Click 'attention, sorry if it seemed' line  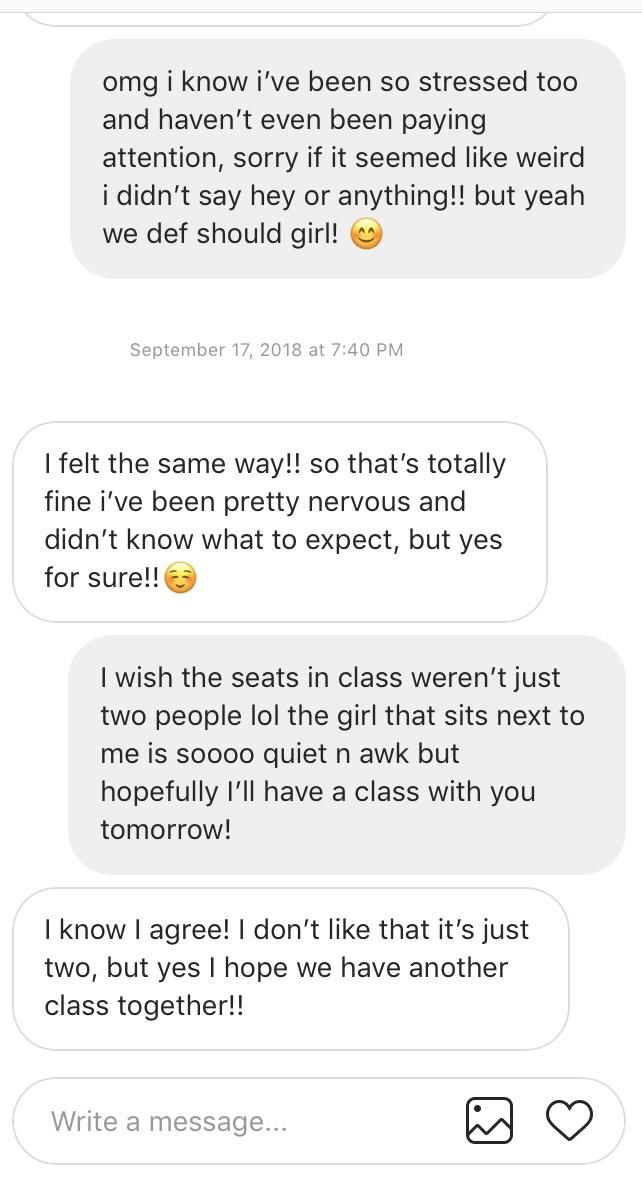(x=343, y=157)
